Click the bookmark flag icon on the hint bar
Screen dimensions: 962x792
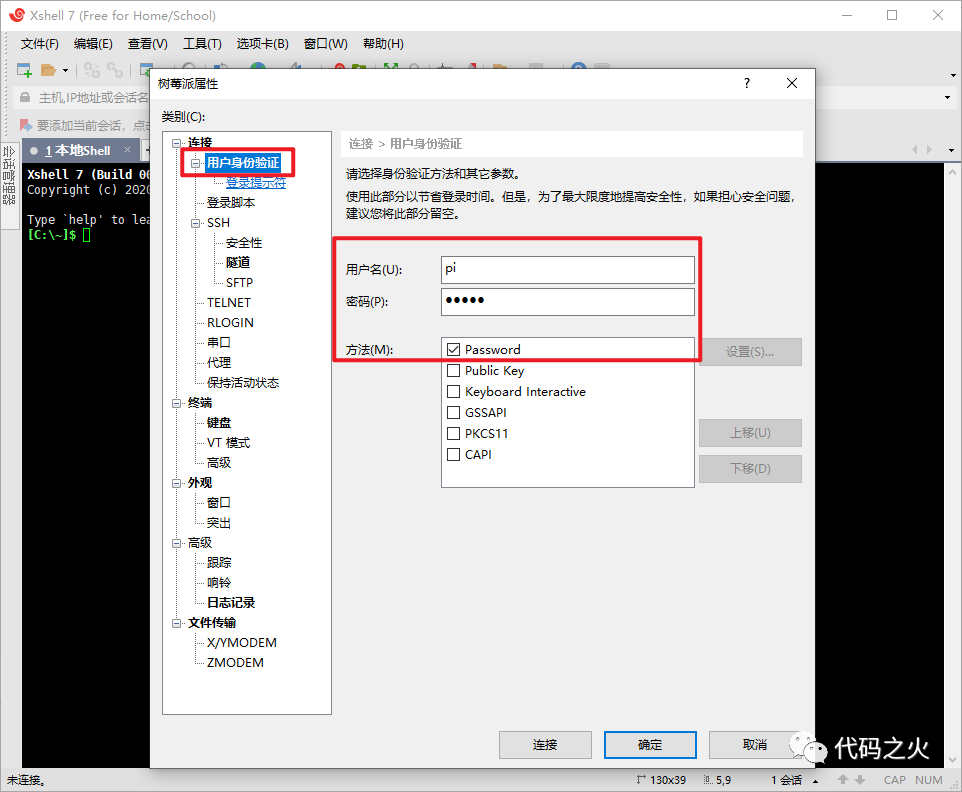point(26,125)
